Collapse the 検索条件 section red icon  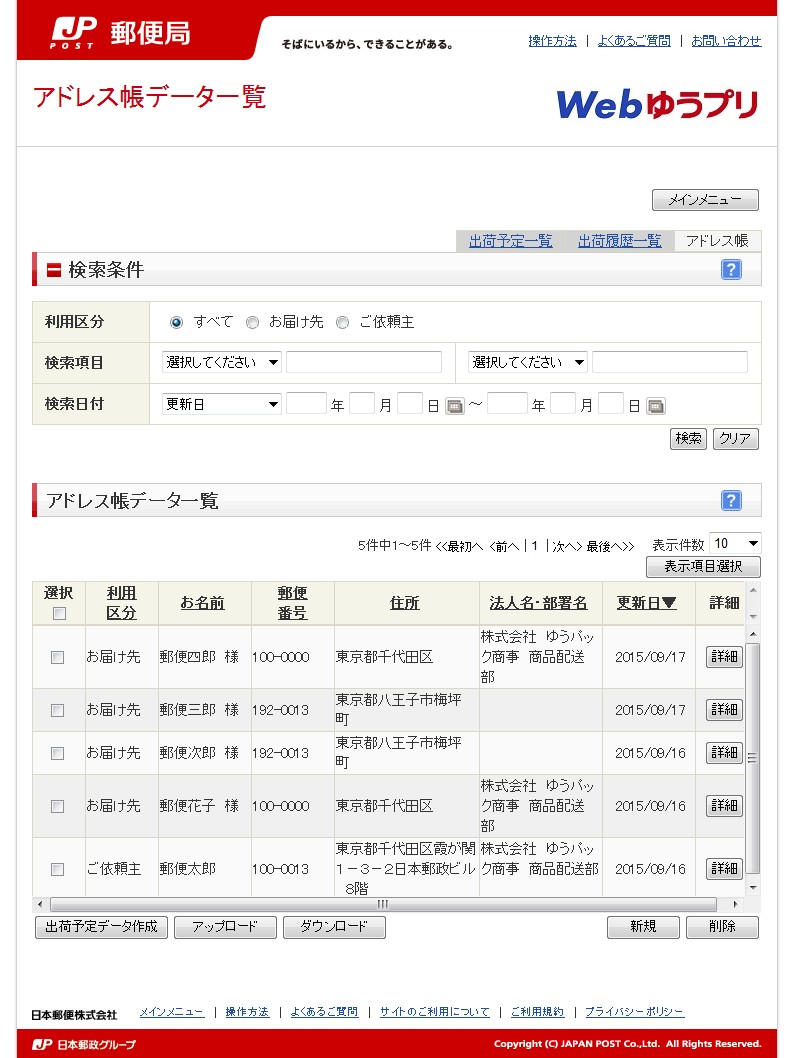[x=54, y=270]
